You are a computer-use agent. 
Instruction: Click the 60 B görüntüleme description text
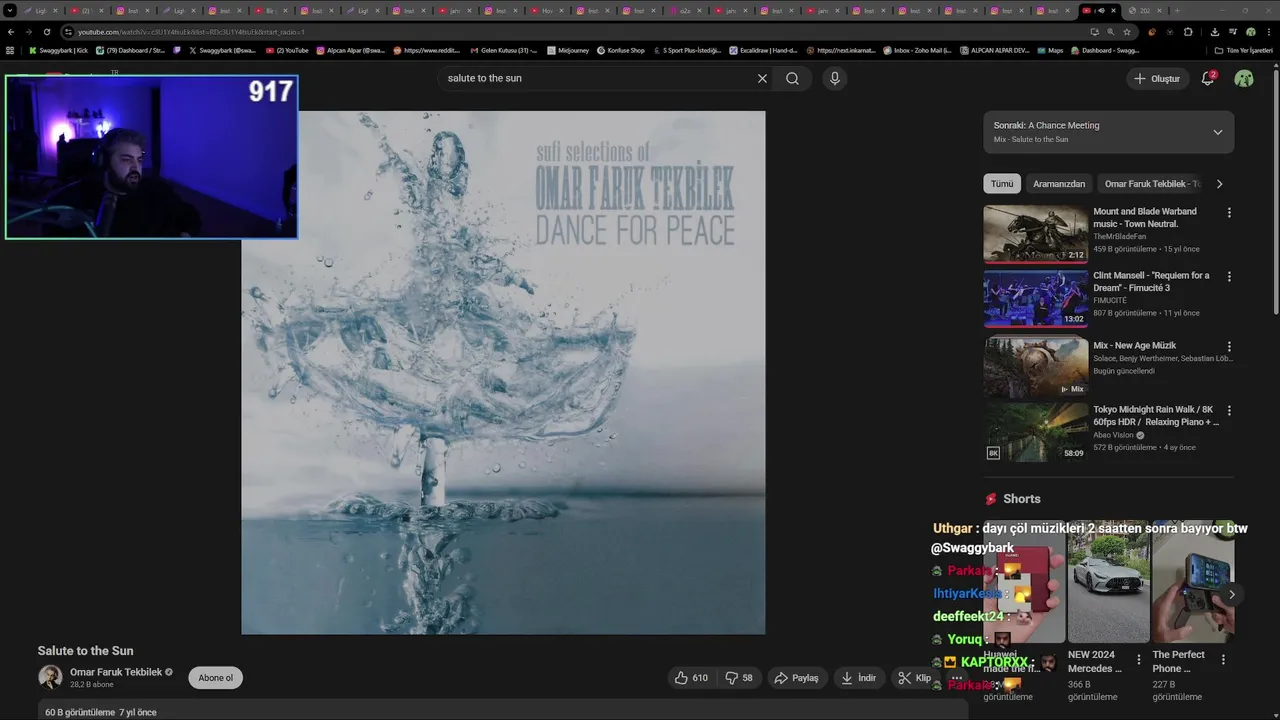100,712
